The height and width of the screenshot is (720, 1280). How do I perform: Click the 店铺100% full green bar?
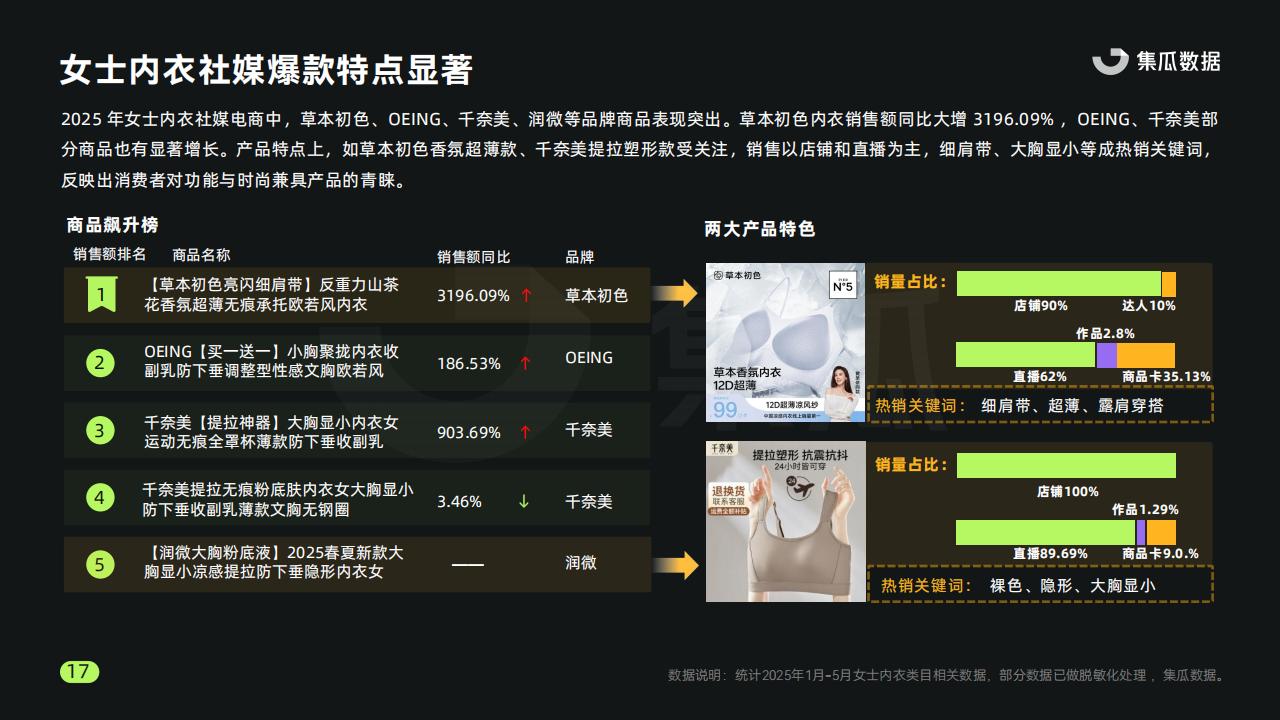click(x=1066, y=466)
